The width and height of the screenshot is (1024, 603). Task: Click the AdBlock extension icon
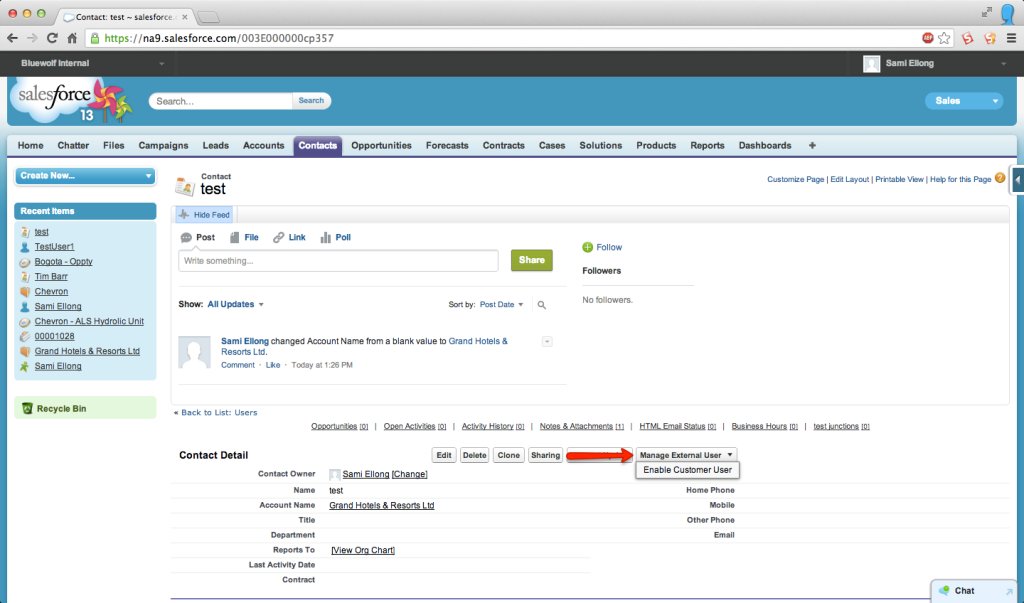coord(927,38)
